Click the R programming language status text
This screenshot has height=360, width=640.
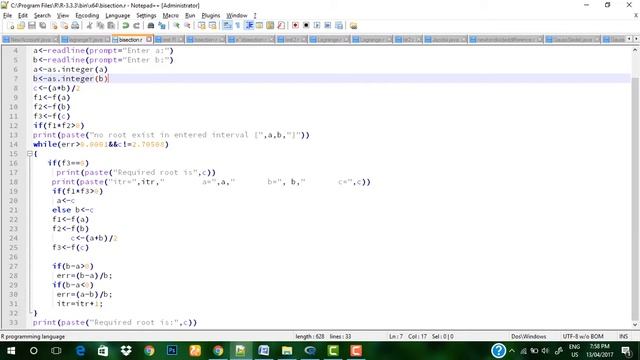[x=33, y=337]
